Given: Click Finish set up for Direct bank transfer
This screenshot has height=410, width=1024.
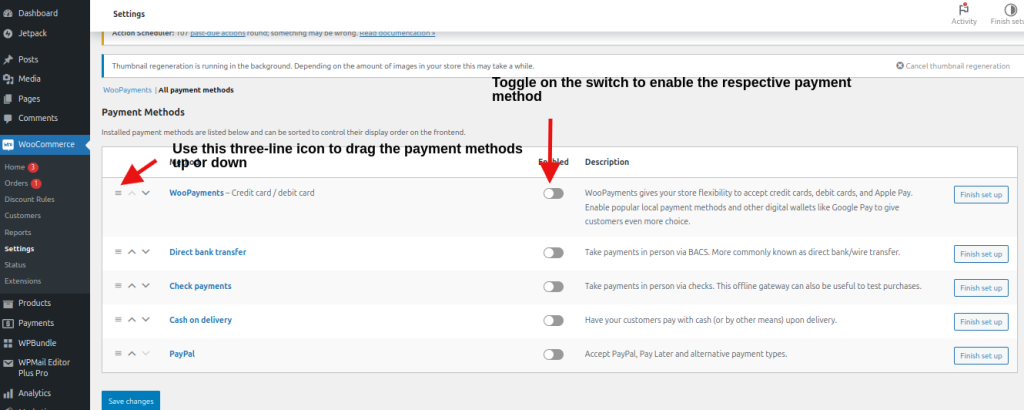Looking at the screenshot, I should click(981, 254).
